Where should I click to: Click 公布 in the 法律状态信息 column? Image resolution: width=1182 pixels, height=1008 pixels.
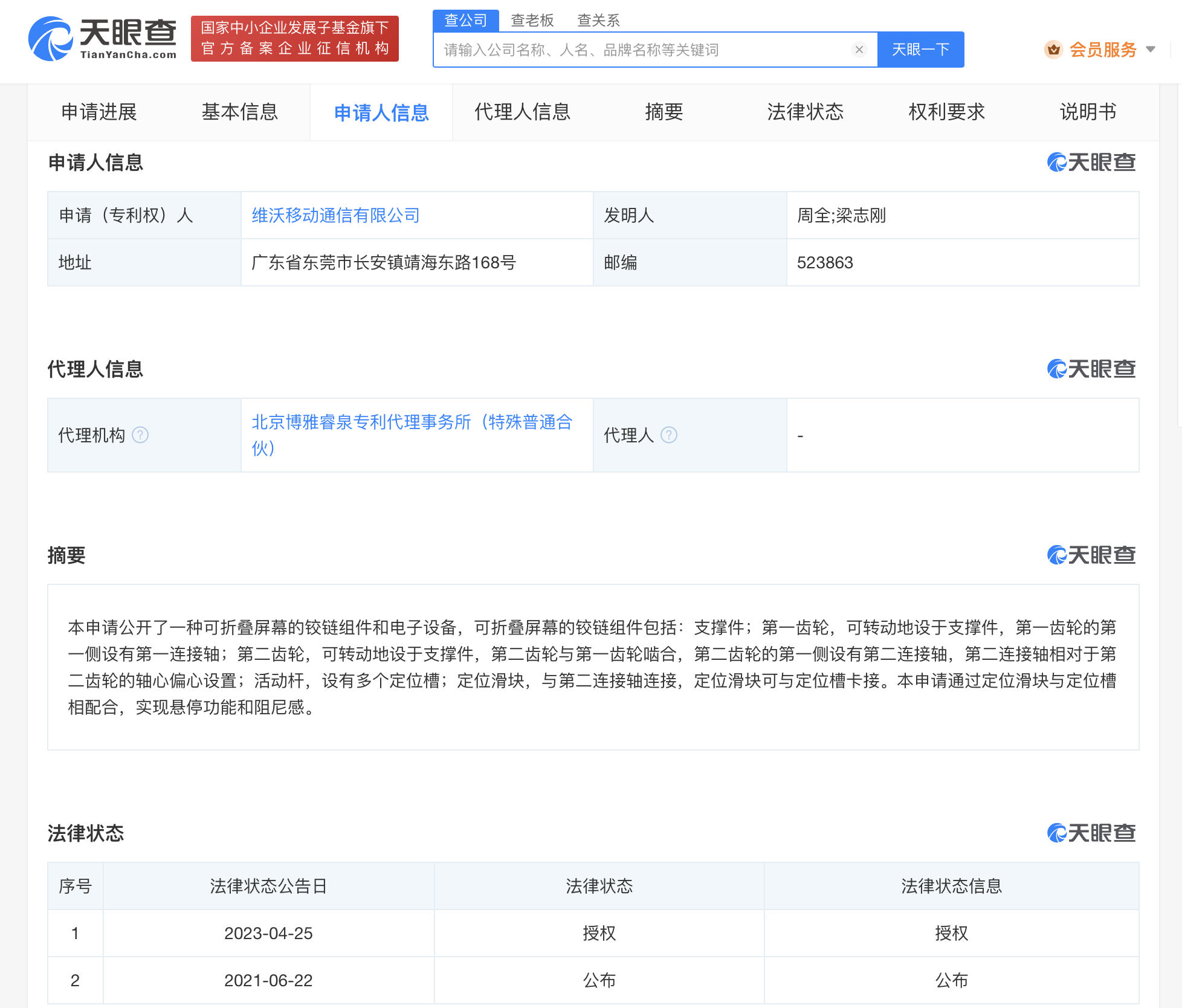click(x=952, y=980)
